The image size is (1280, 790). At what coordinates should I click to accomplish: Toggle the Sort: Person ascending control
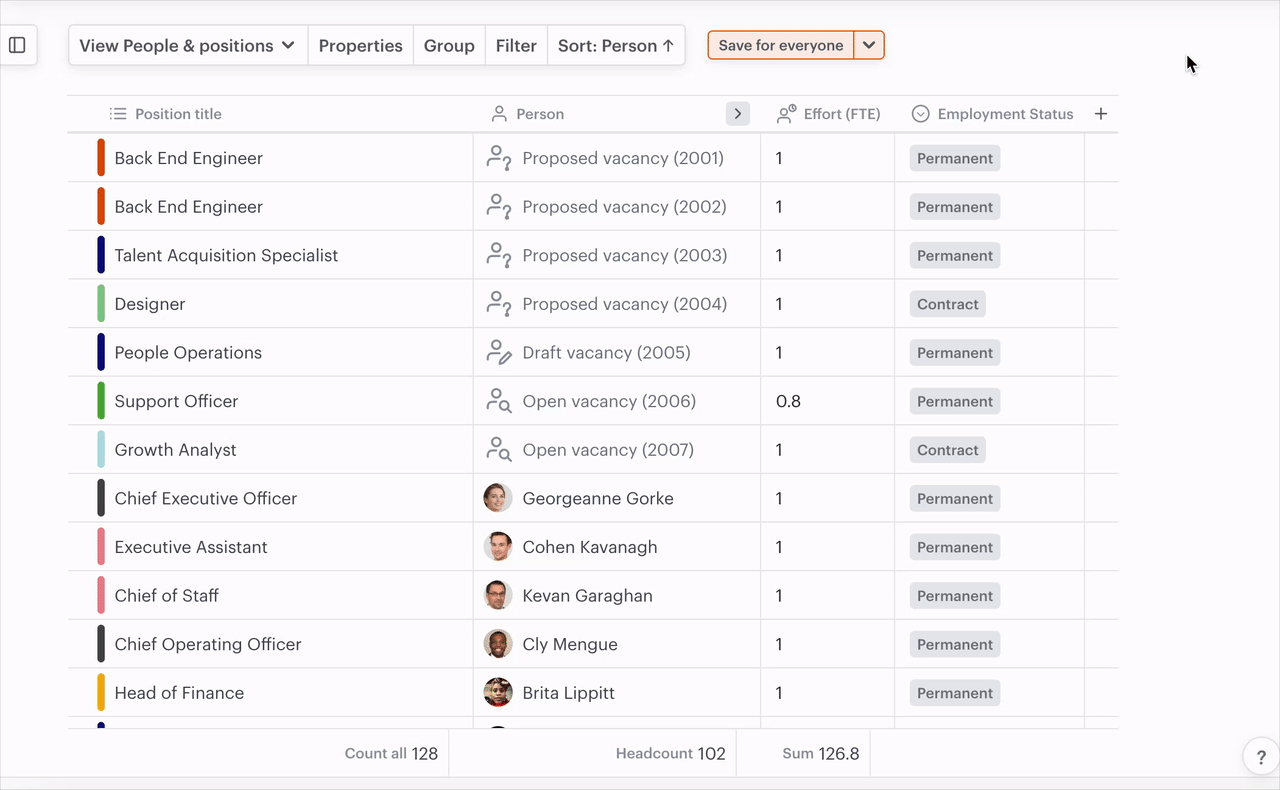(616, 46)
